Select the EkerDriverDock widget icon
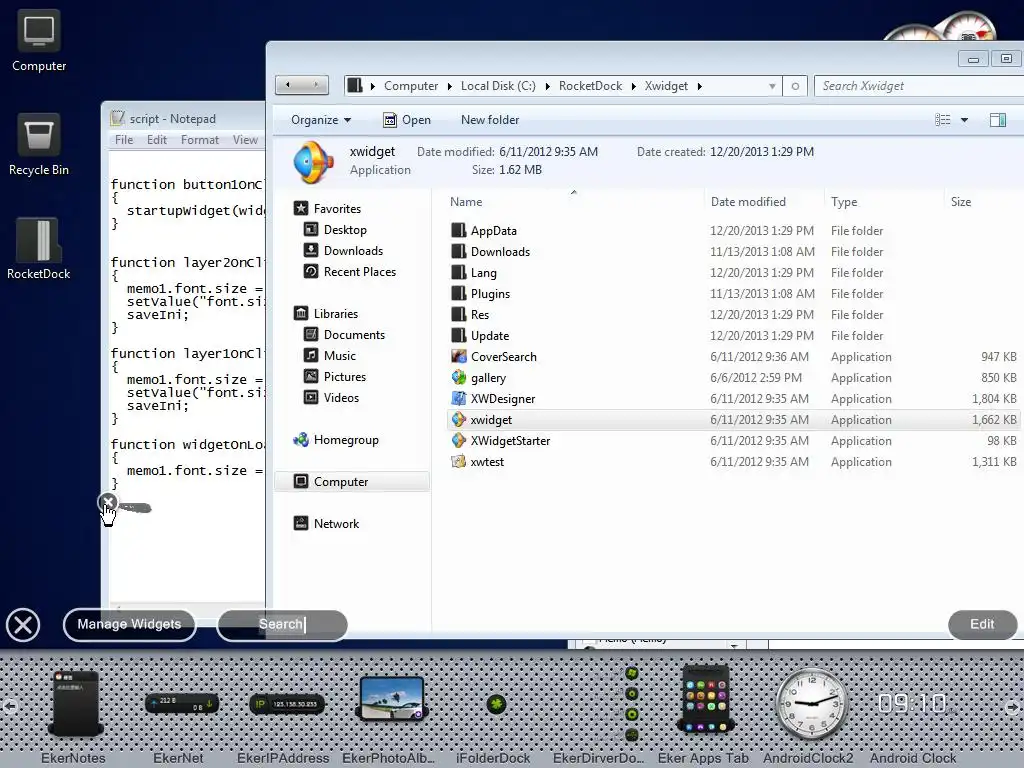This screenshot has height=768, width=1024. point(632,703)
